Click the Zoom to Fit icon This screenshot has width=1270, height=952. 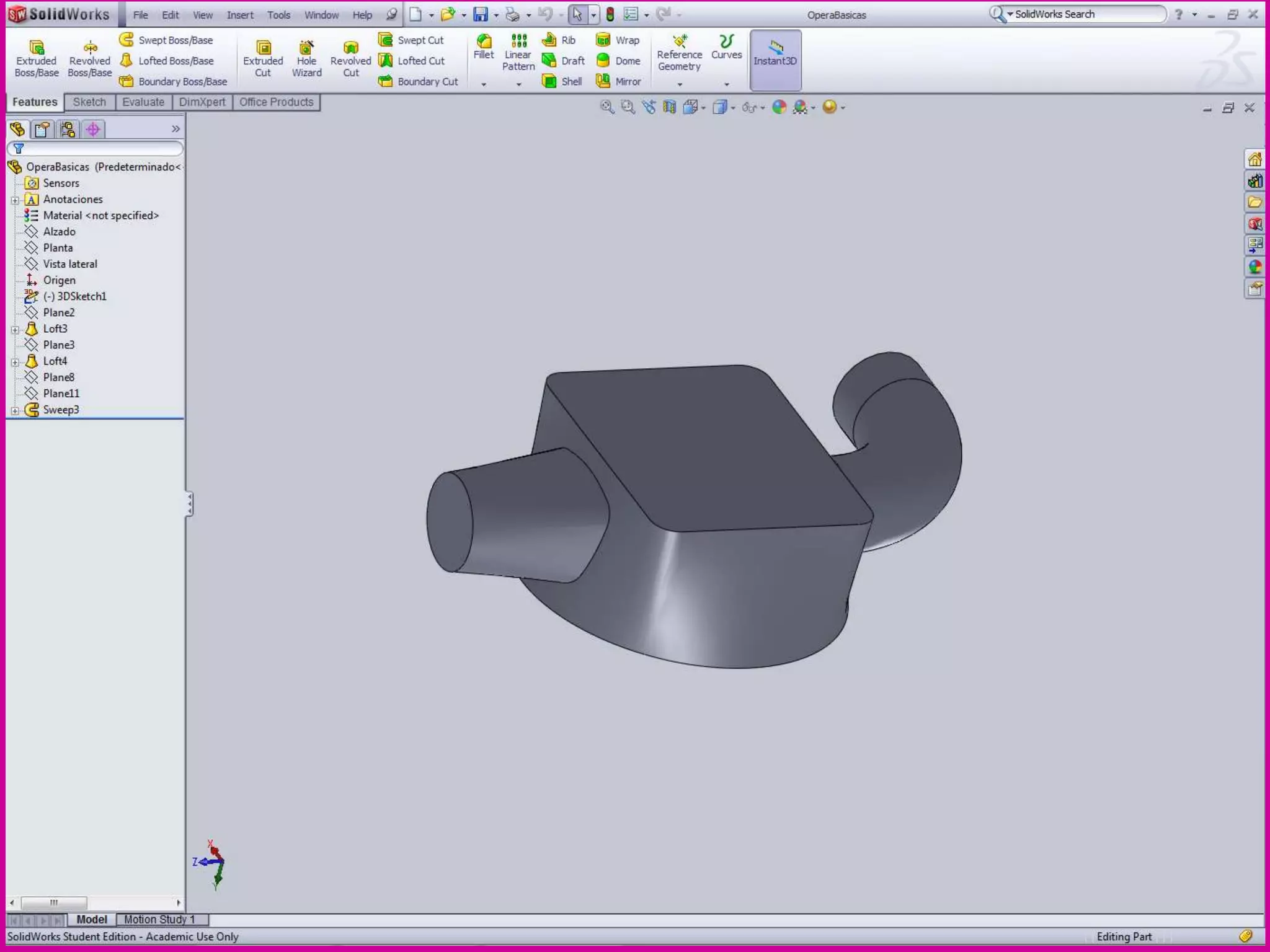pos(606,107)
